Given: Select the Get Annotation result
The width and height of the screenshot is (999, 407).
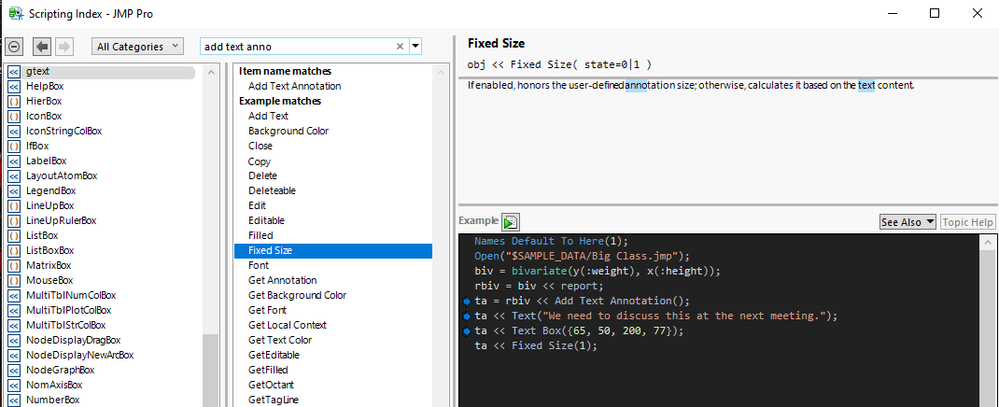Looking at the screenshot, I should coord(282,280).
